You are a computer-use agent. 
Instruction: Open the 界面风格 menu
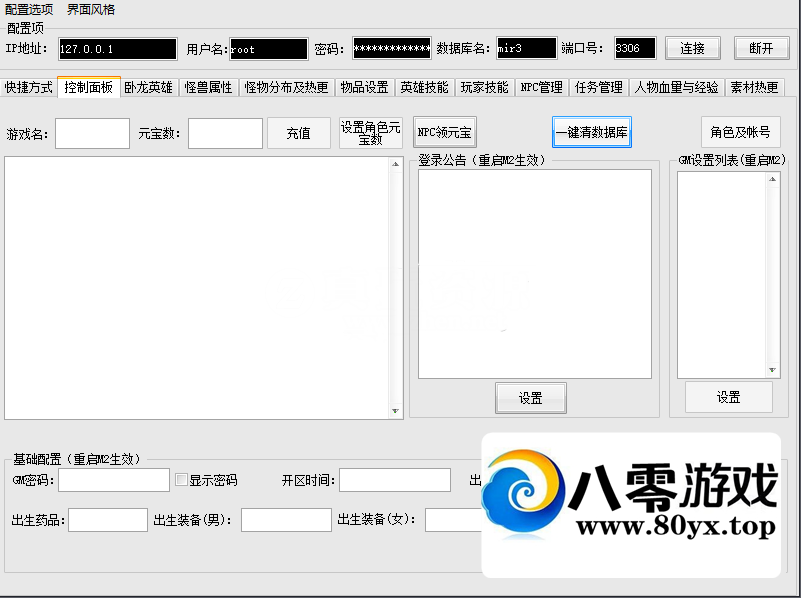click(x=91, y=9)
